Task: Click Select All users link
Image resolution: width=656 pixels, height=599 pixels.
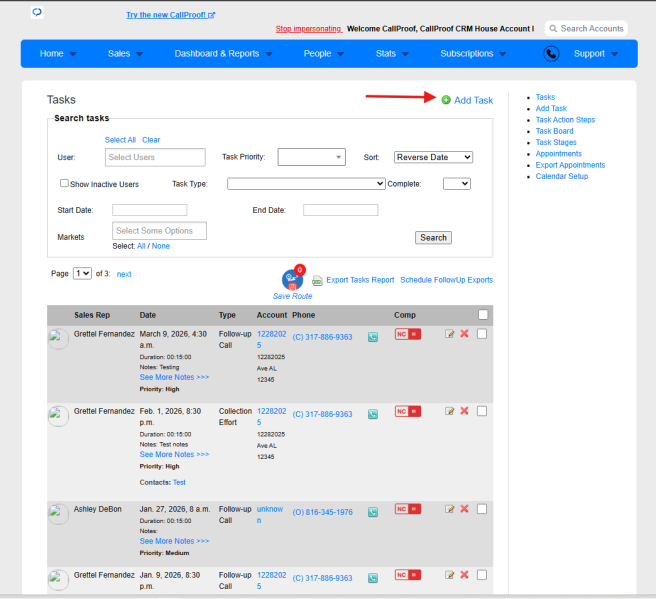Action: (x=120, y=140)
